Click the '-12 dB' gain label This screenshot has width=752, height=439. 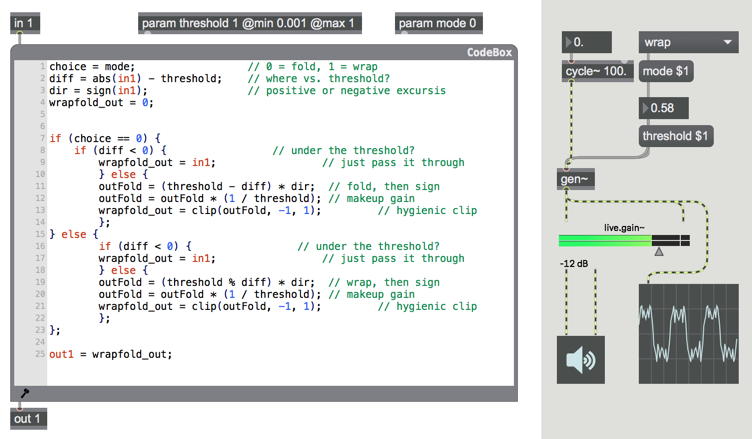574,264
